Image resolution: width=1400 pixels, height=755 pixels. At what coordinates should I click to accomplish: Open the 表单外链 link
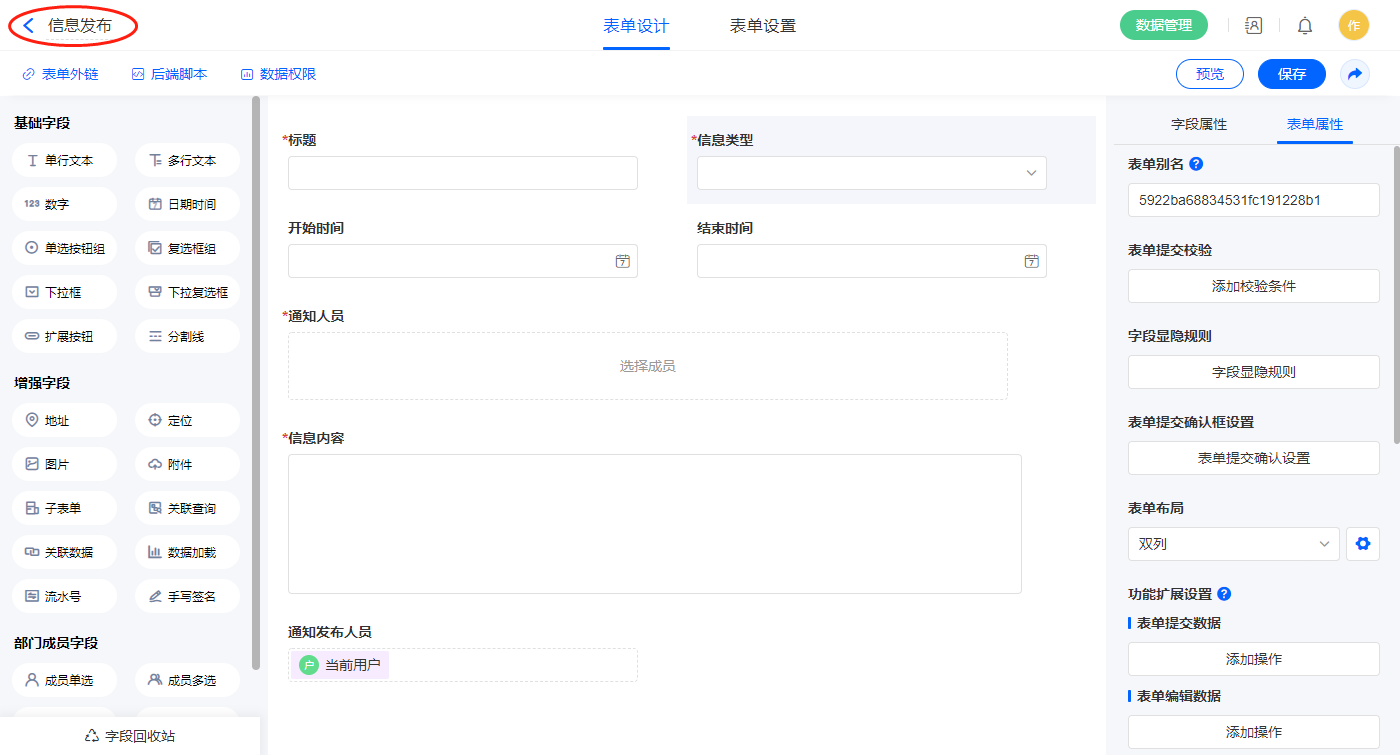click(61, 74)
